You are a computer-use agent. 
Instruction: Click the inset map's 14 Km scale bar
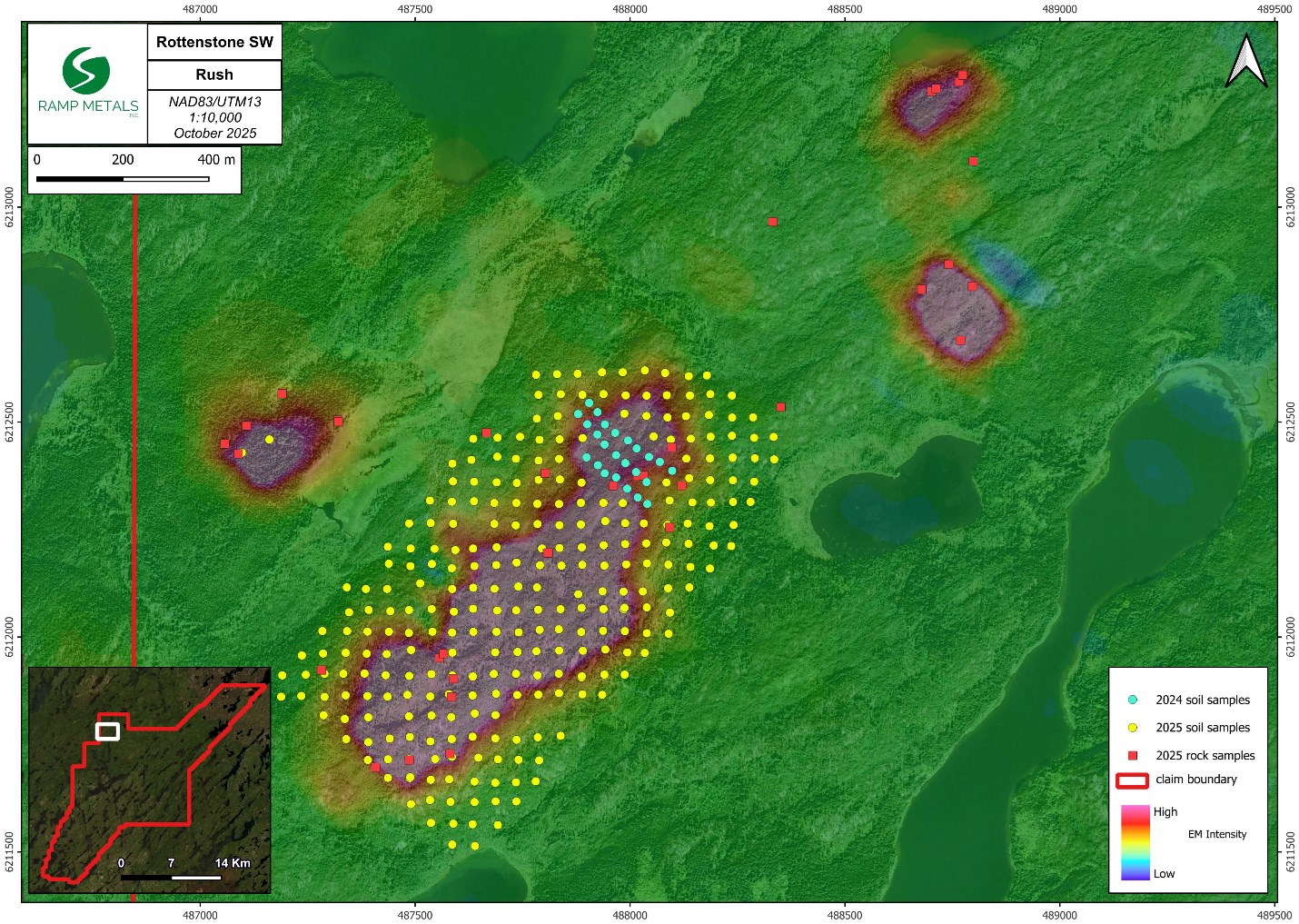(x=172, y=877)
